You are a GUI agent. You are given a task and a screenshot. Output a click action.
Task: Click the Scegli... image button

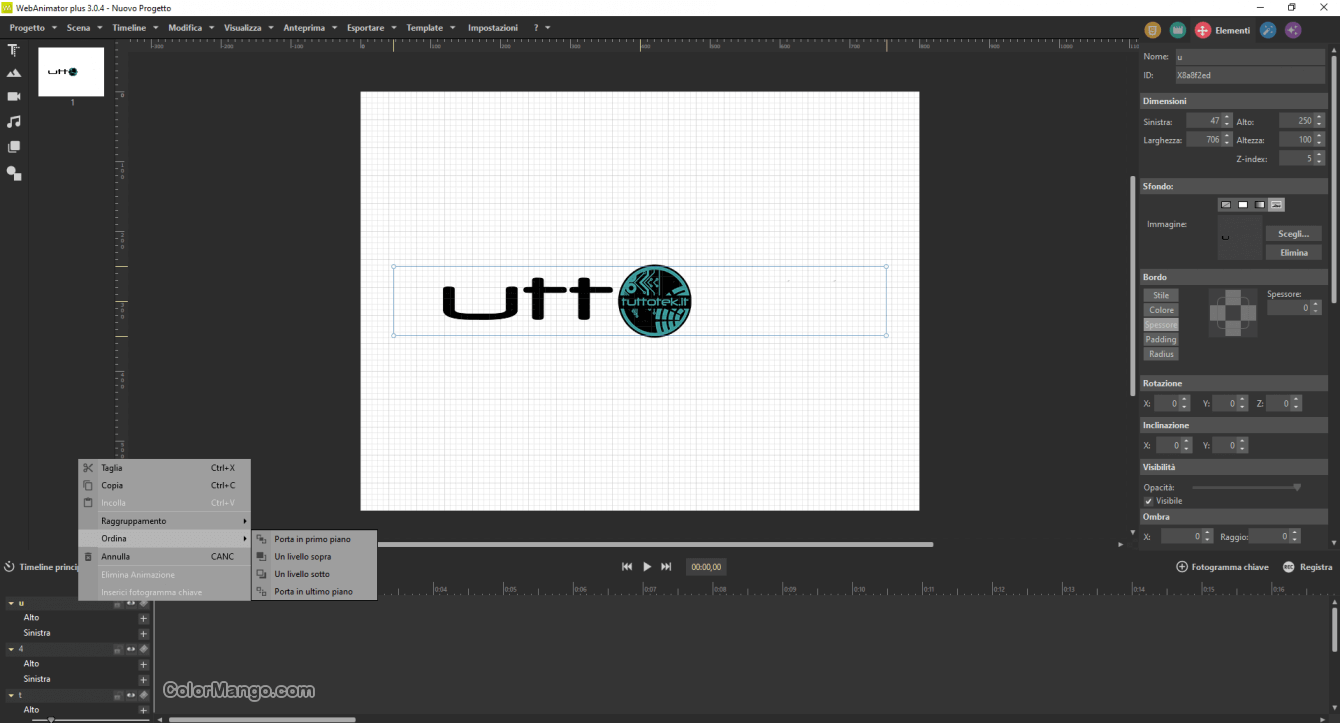click(1293, 234)
